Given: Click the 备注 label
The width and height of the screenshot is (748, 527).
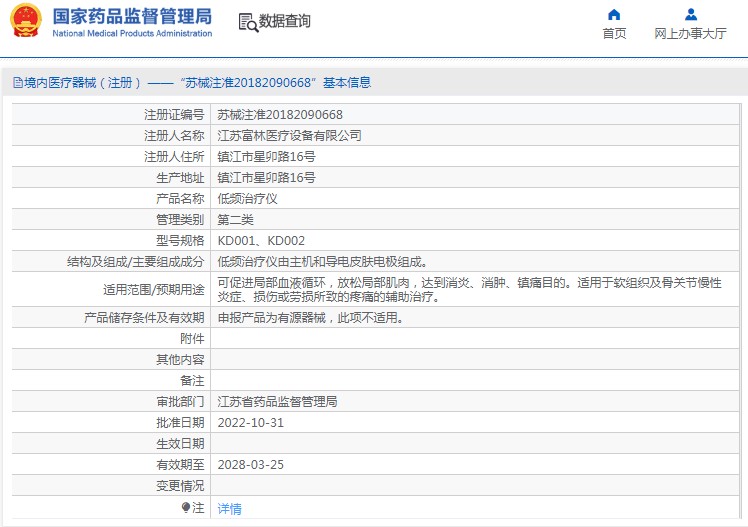Looking at the screenshot, I should (192, 381).
